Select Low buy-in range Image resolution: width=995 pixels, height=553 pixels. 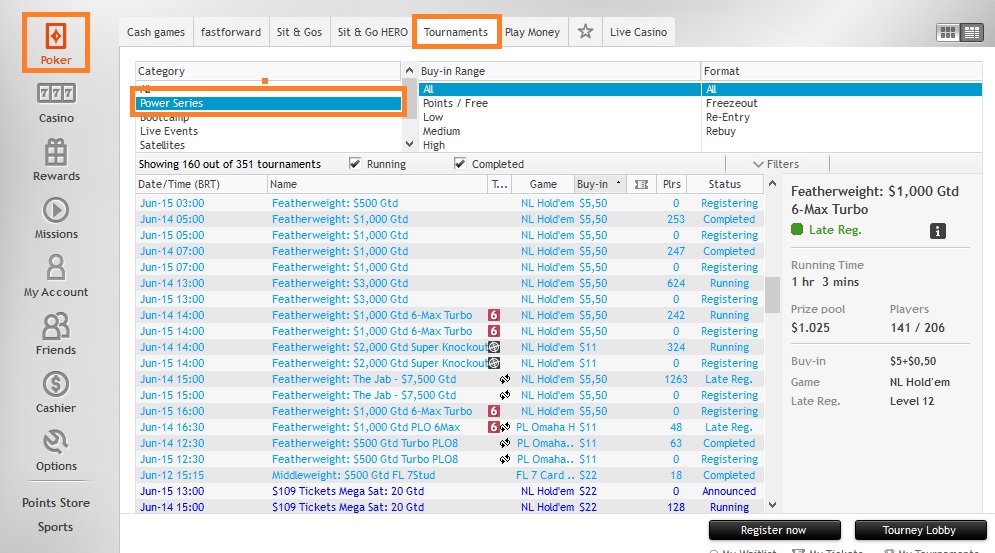(559, 117)
